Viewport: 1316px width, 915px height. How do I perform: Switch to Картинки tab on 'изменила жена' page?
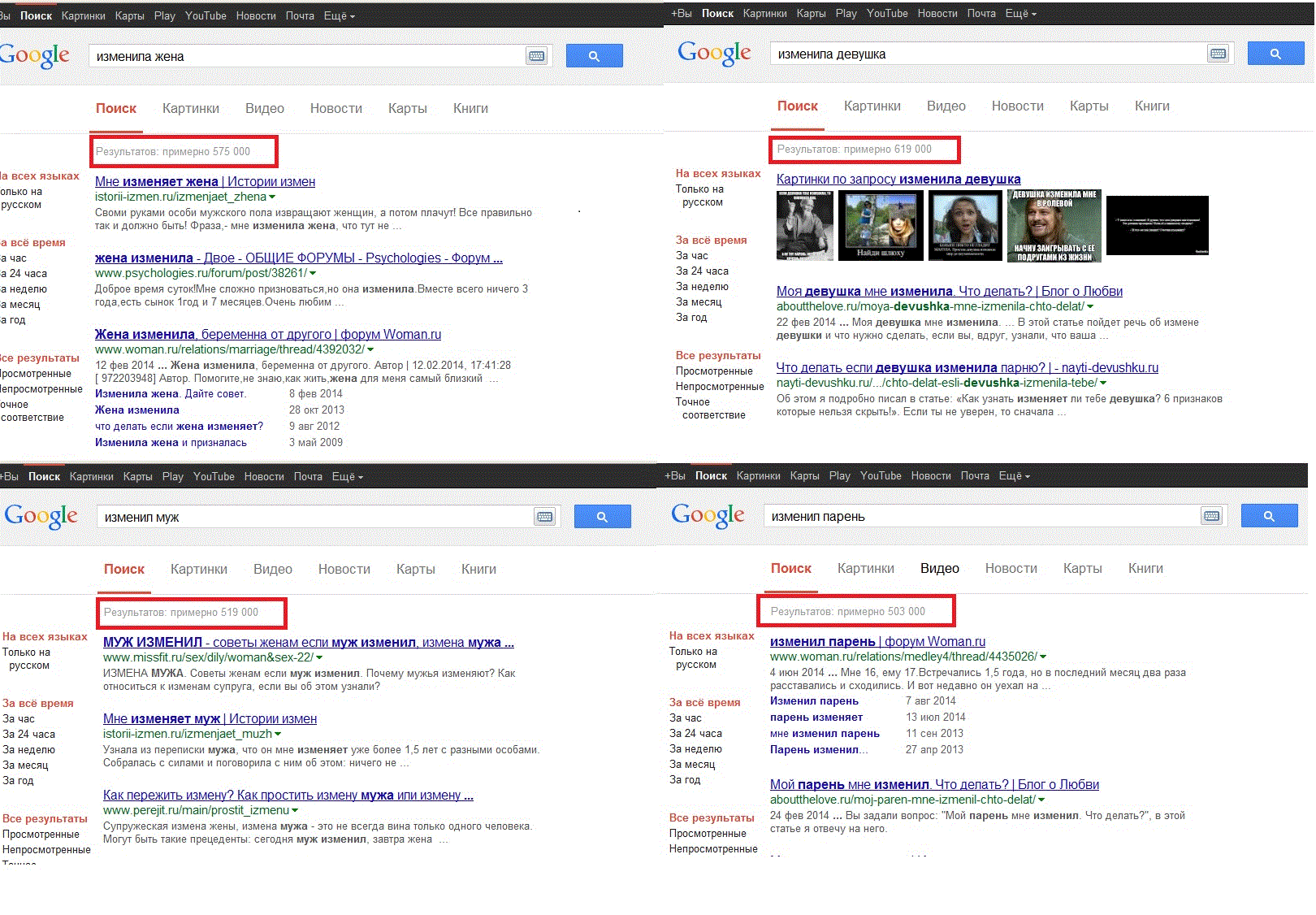(x=191, y=108)
